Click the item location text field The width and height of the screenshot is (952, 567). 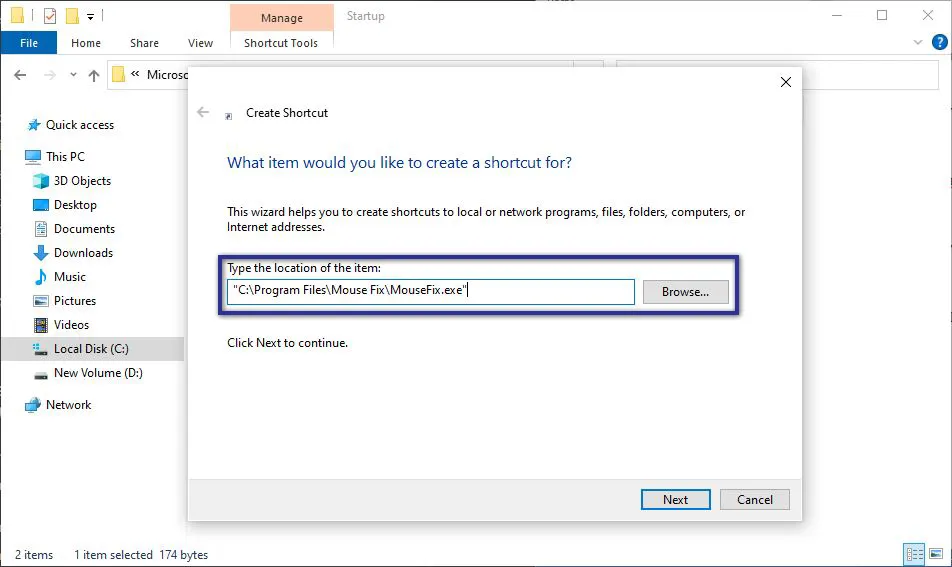tap(430, 291)
